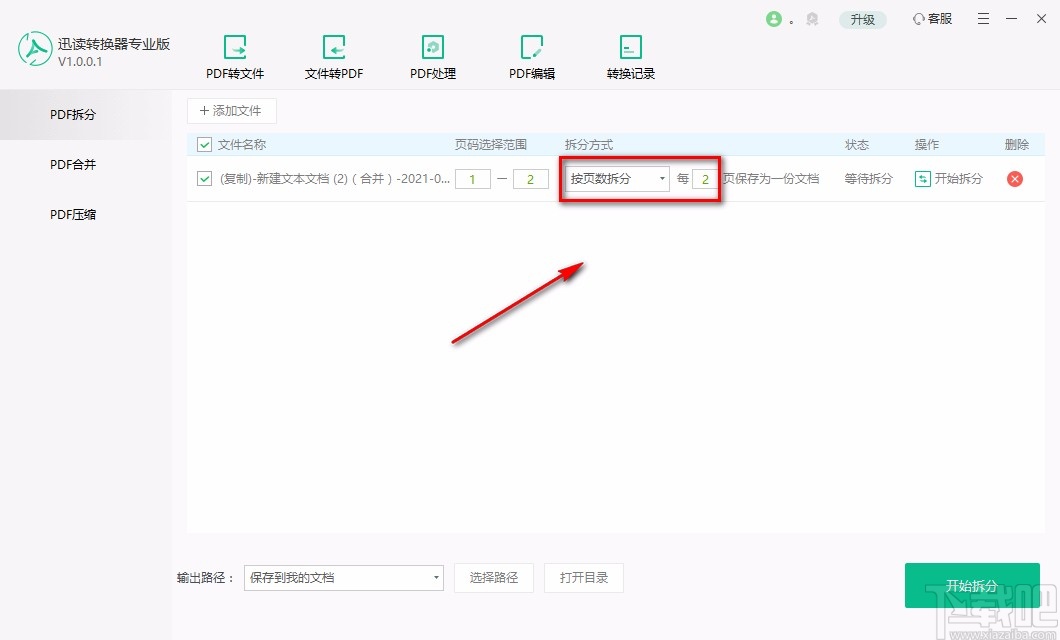The height and width of the screenshot is (640, 1060).
Task: Open the hamburger menu near window controls
Action: [983, 18]
